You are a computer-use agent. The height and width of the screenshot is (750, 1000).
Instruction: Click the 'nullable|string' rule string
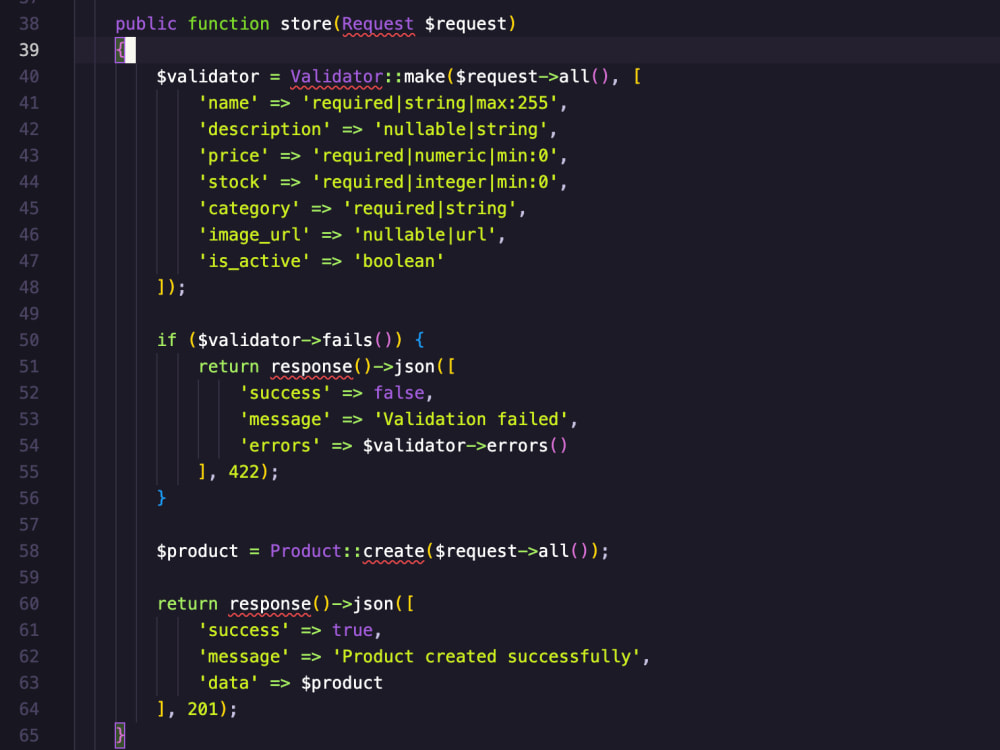click(460, 129)
